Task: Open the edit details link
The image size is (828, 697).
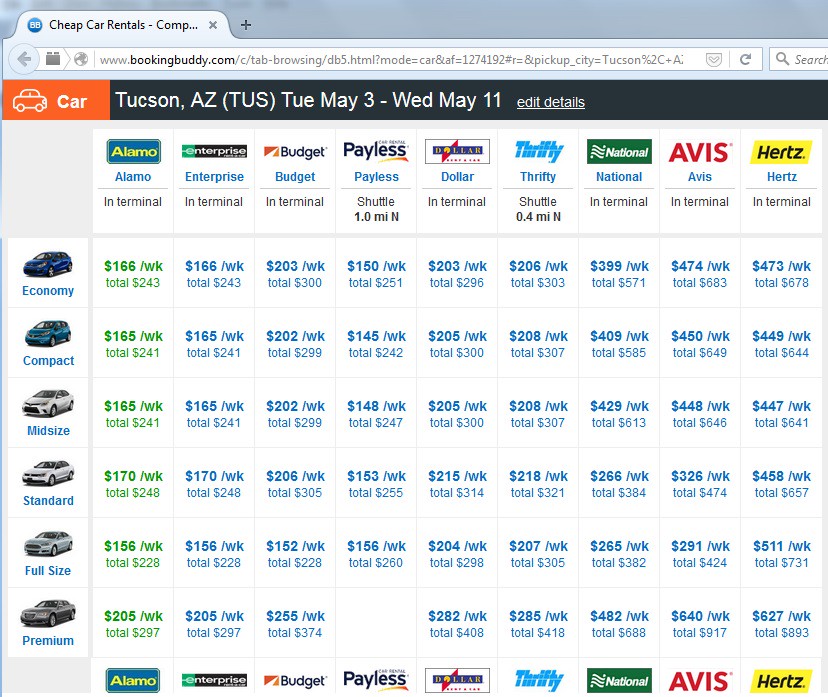Action: click(550, 101)
